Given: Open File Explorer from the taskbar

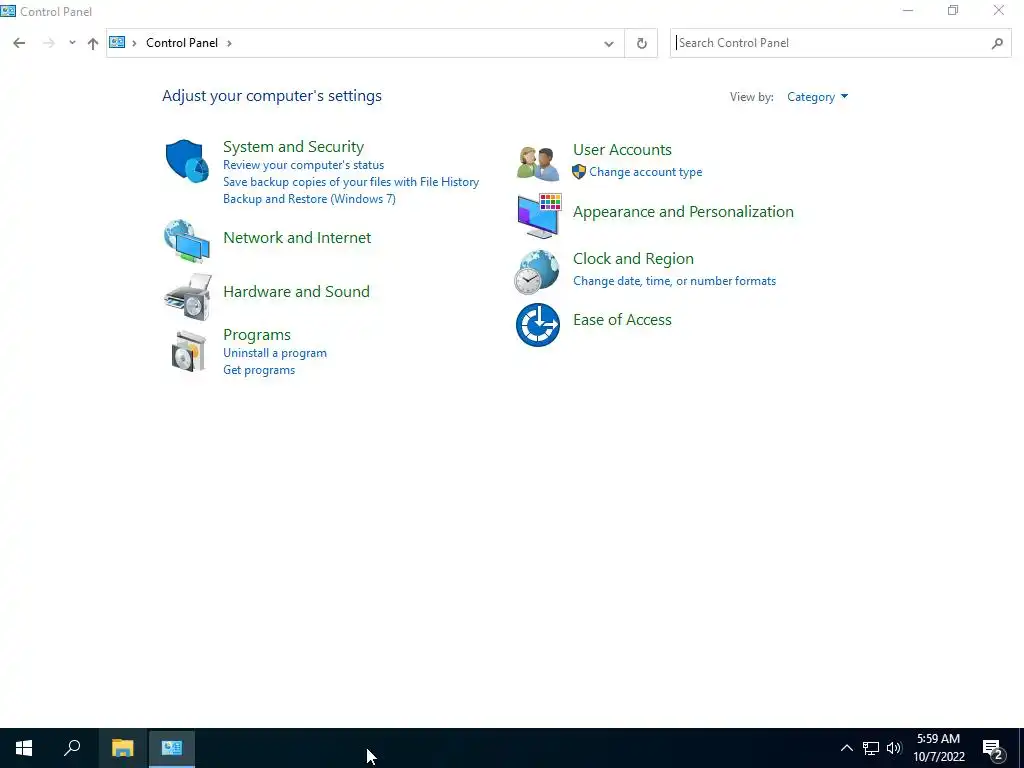Looking at the screenshot, I should tap(122, 748).
